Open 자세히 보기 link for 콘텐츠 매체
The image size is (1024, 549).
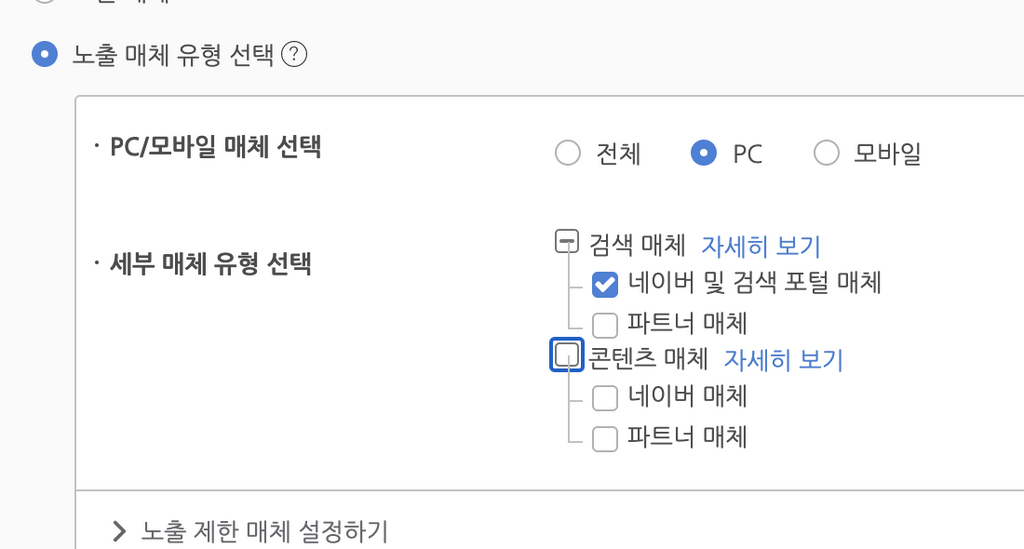pyautogui.click(x=784, y=360)
